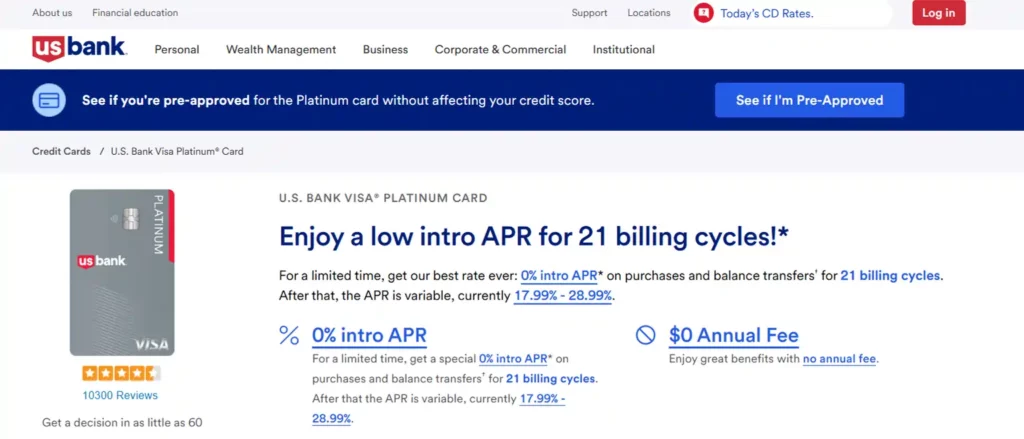Select the Institutional navigation item
The height and width of the screenshot is (439, 1024).
(623, 49)
